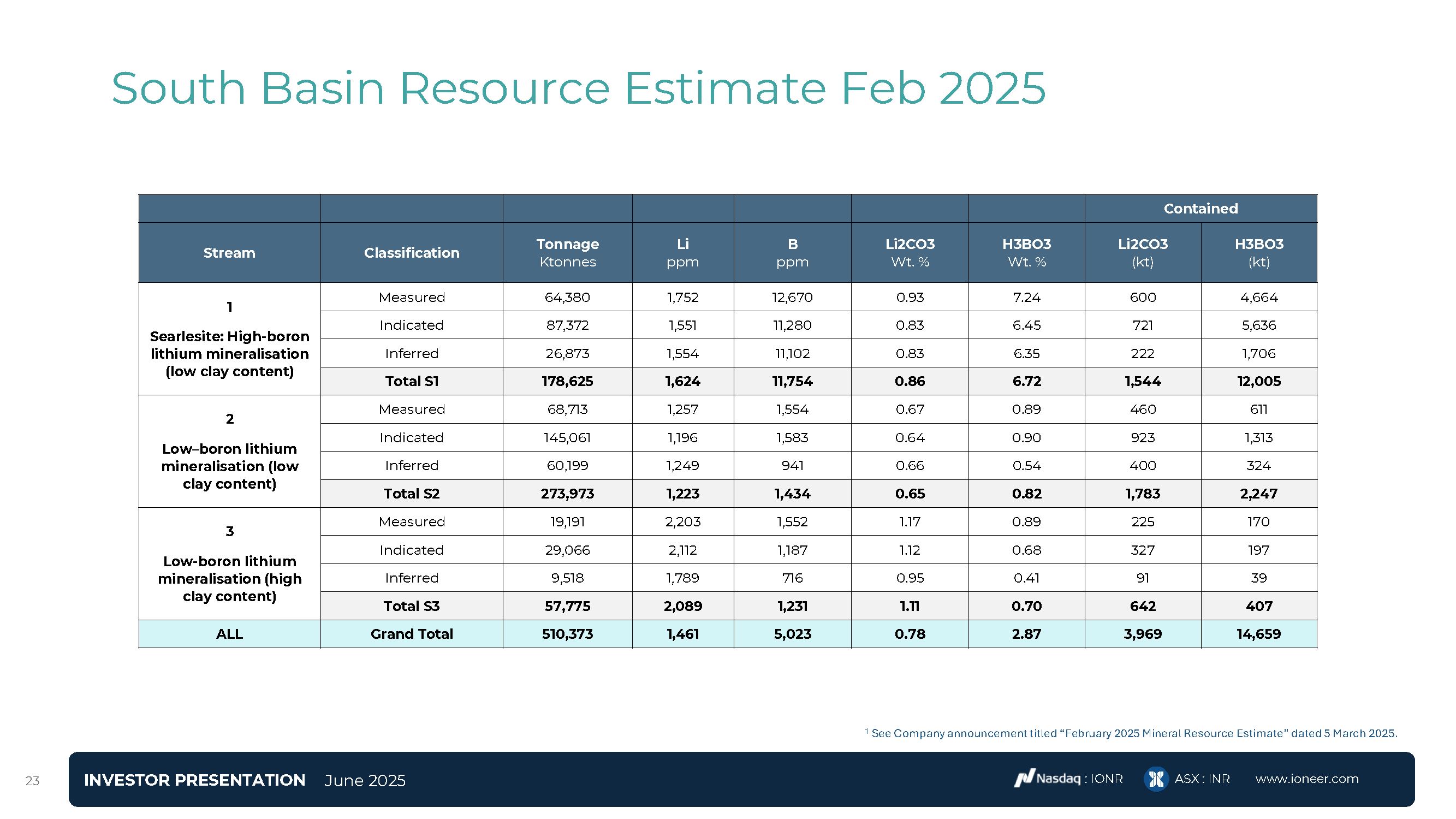Select the Stream column header
The image size is (1456, 819).
pyautogui.click(x=229, y=253)
